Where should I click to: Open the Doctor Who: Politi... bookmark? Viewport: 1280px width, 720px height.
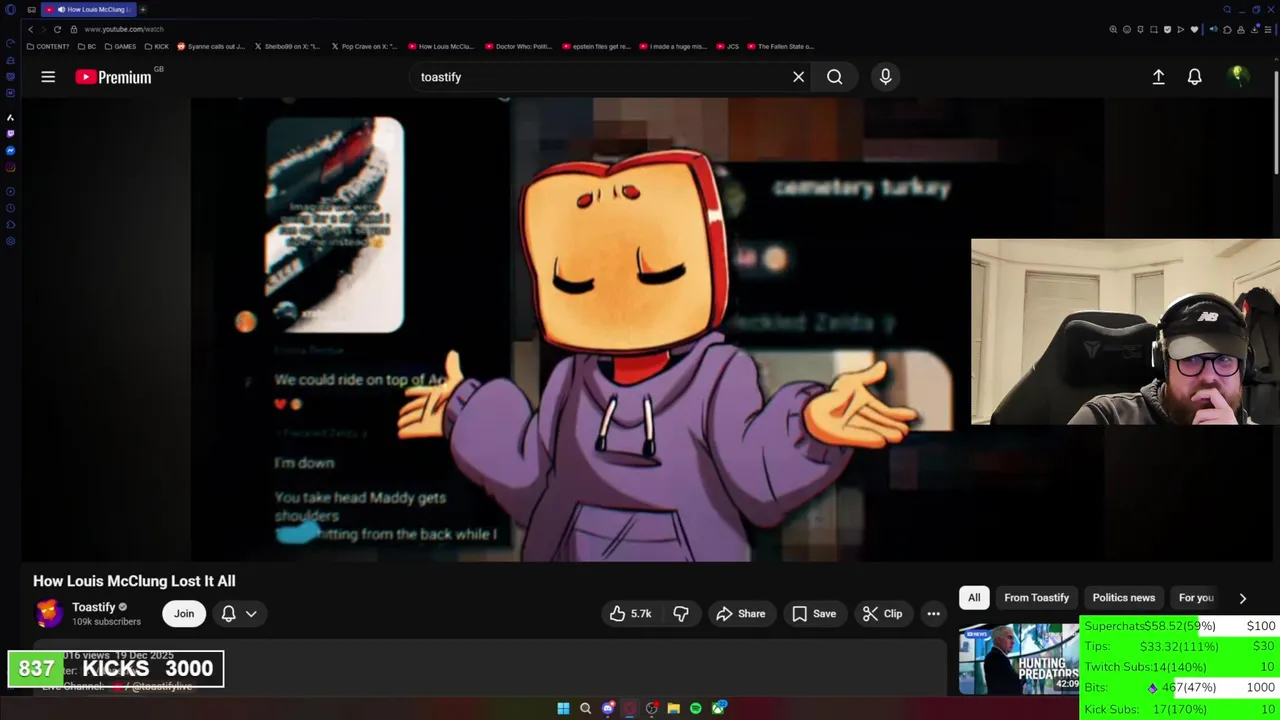(x=518, y=46)
